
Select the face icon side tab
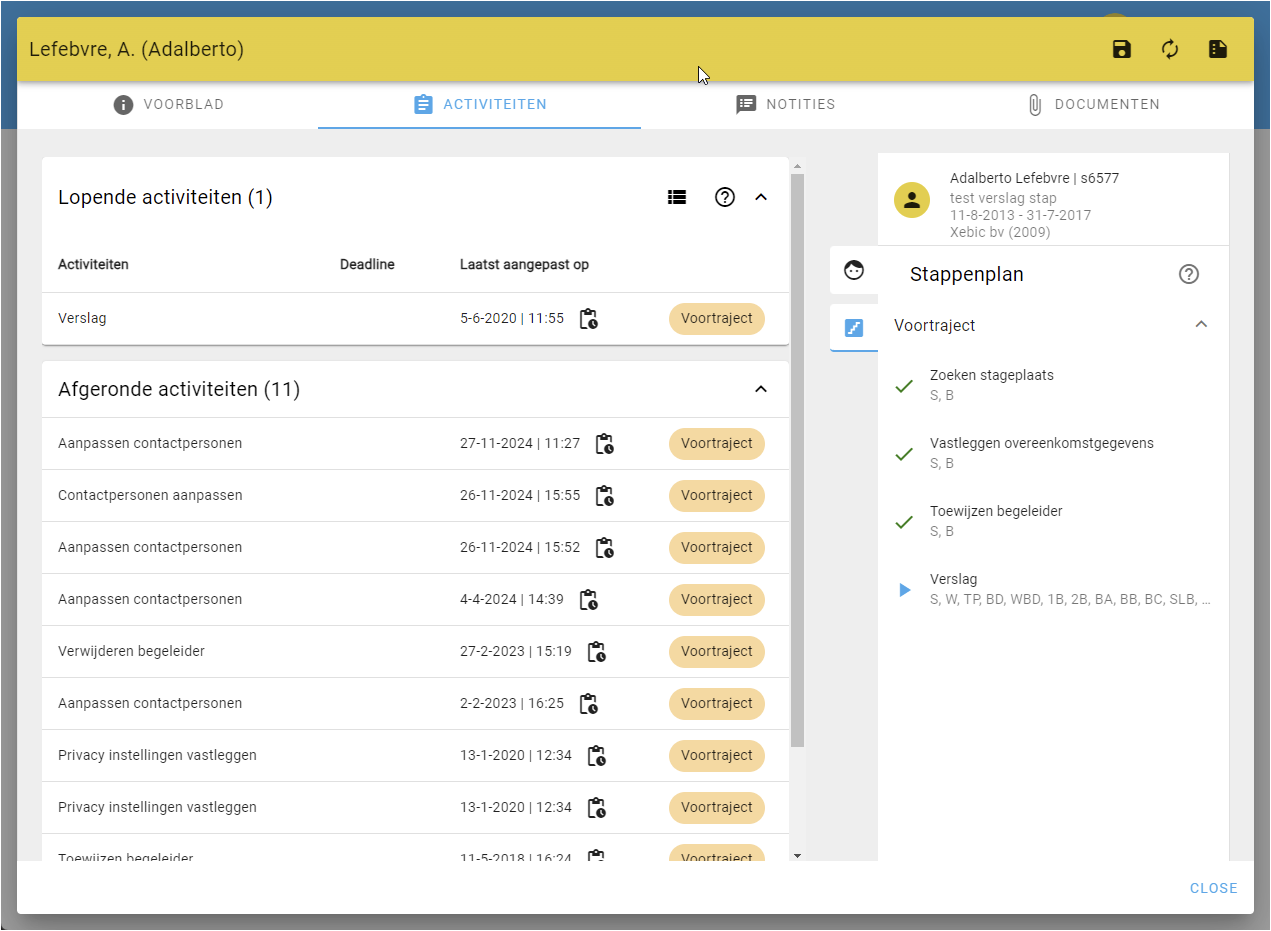click(854, 270)
